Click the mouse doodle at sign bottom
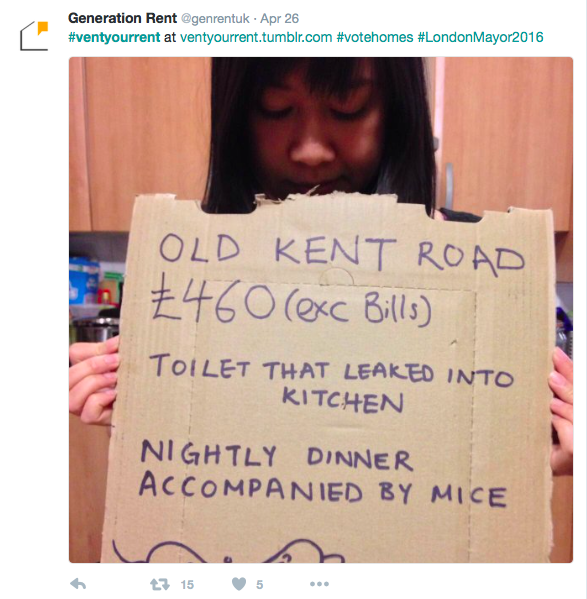Screen dimensions: 587x599 (x=228, y=551)
